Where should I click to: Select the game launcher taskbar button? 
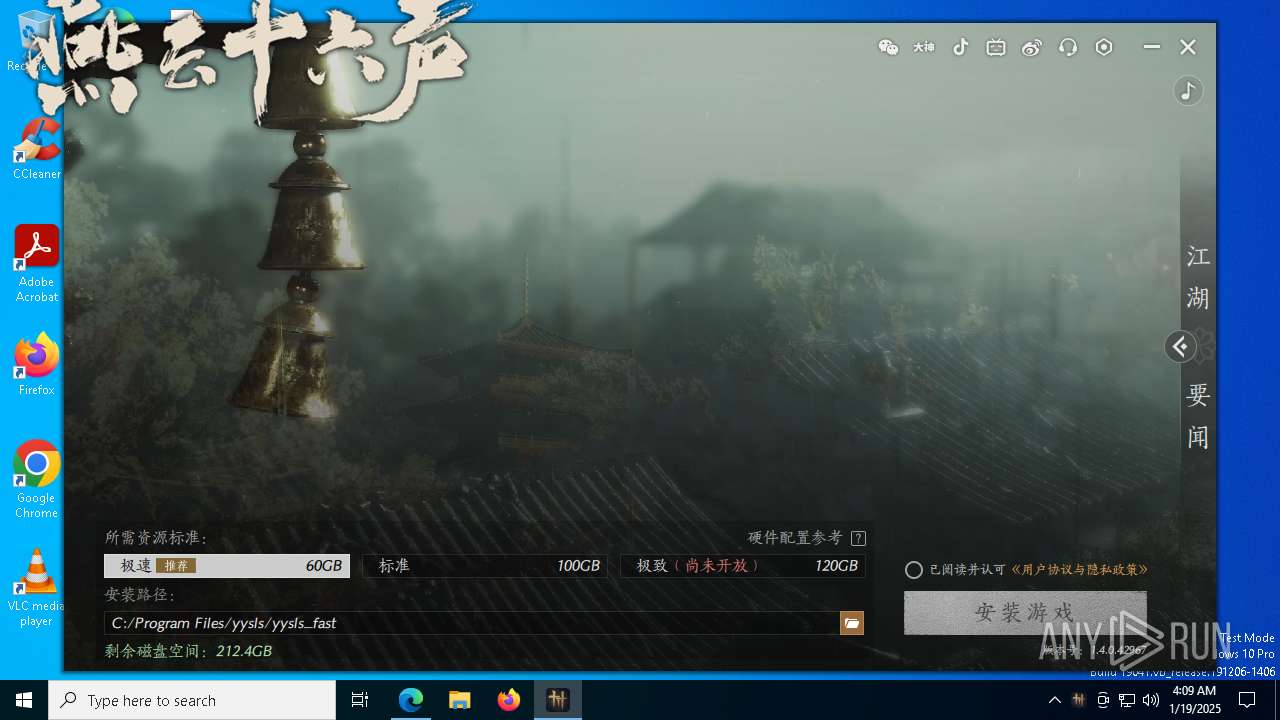click(558, 700)
